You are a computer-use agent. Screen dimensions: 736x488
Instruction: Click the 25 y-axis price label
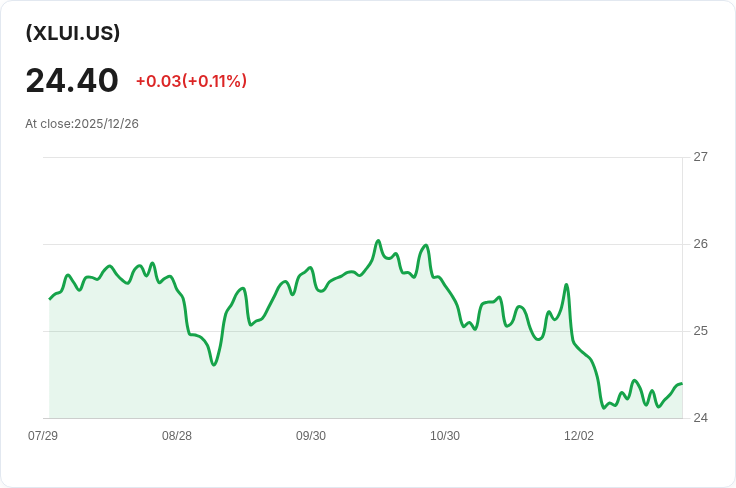coord(700,331)
